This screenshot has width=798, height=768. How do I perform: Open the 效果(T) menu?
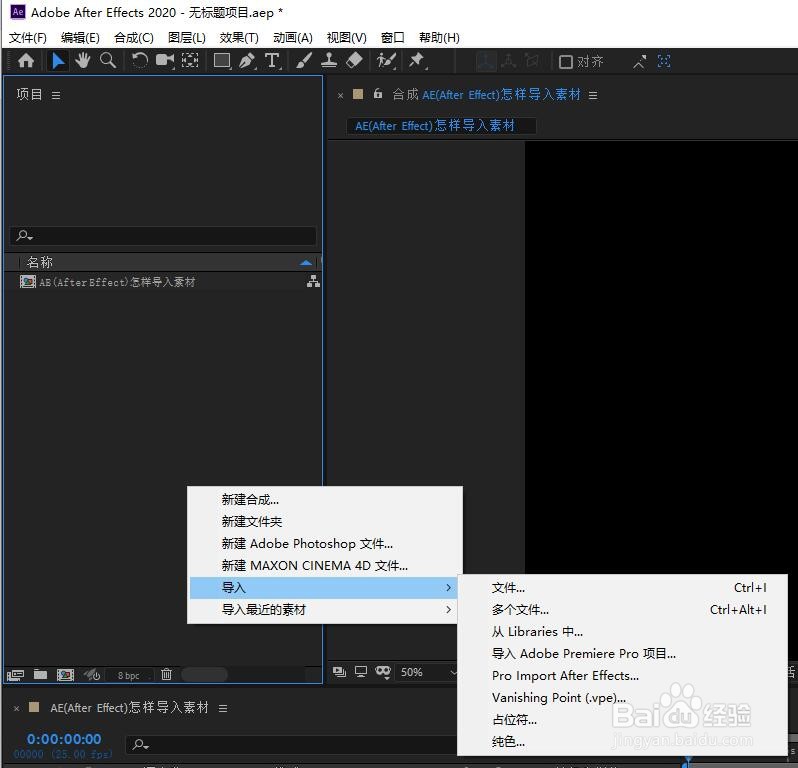(x=239, y=38)
